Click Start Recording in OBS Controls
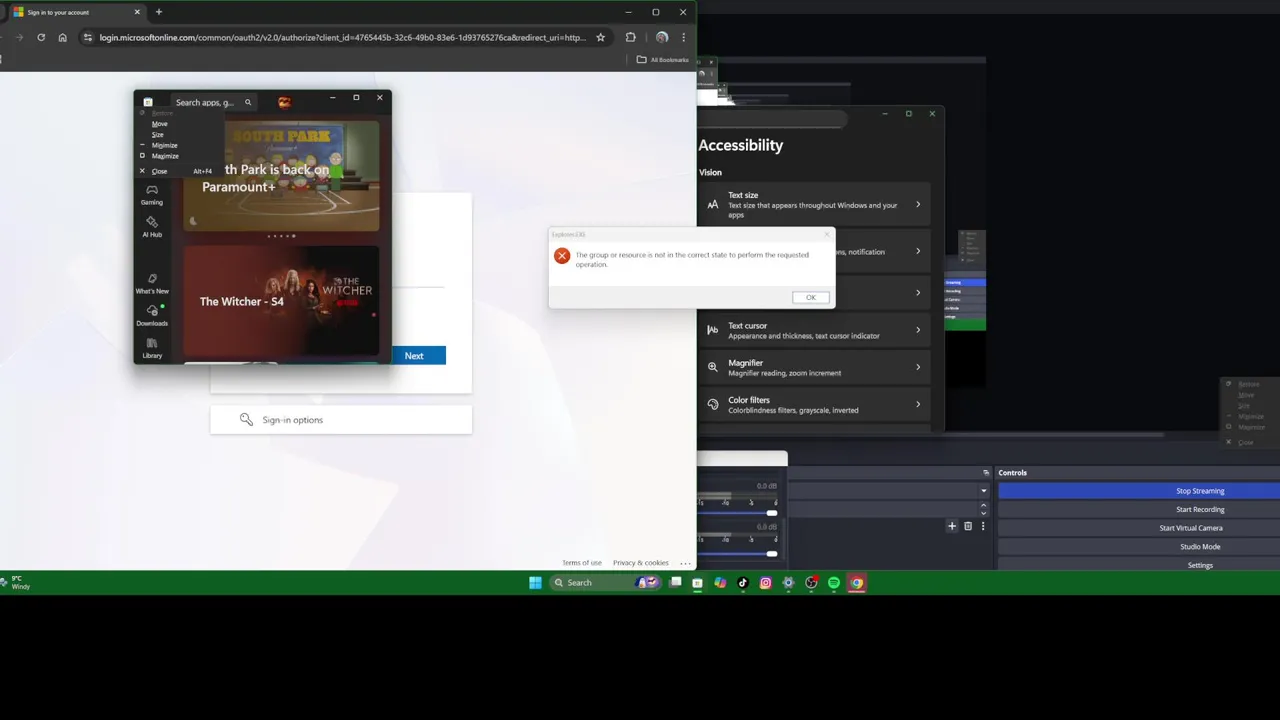 tap(1139, 509)
